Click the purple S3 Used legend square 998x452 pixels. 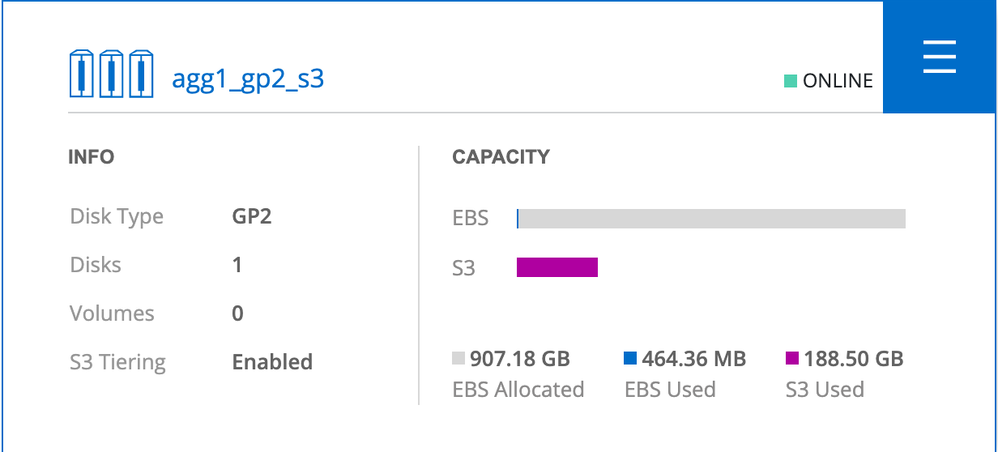792,358
